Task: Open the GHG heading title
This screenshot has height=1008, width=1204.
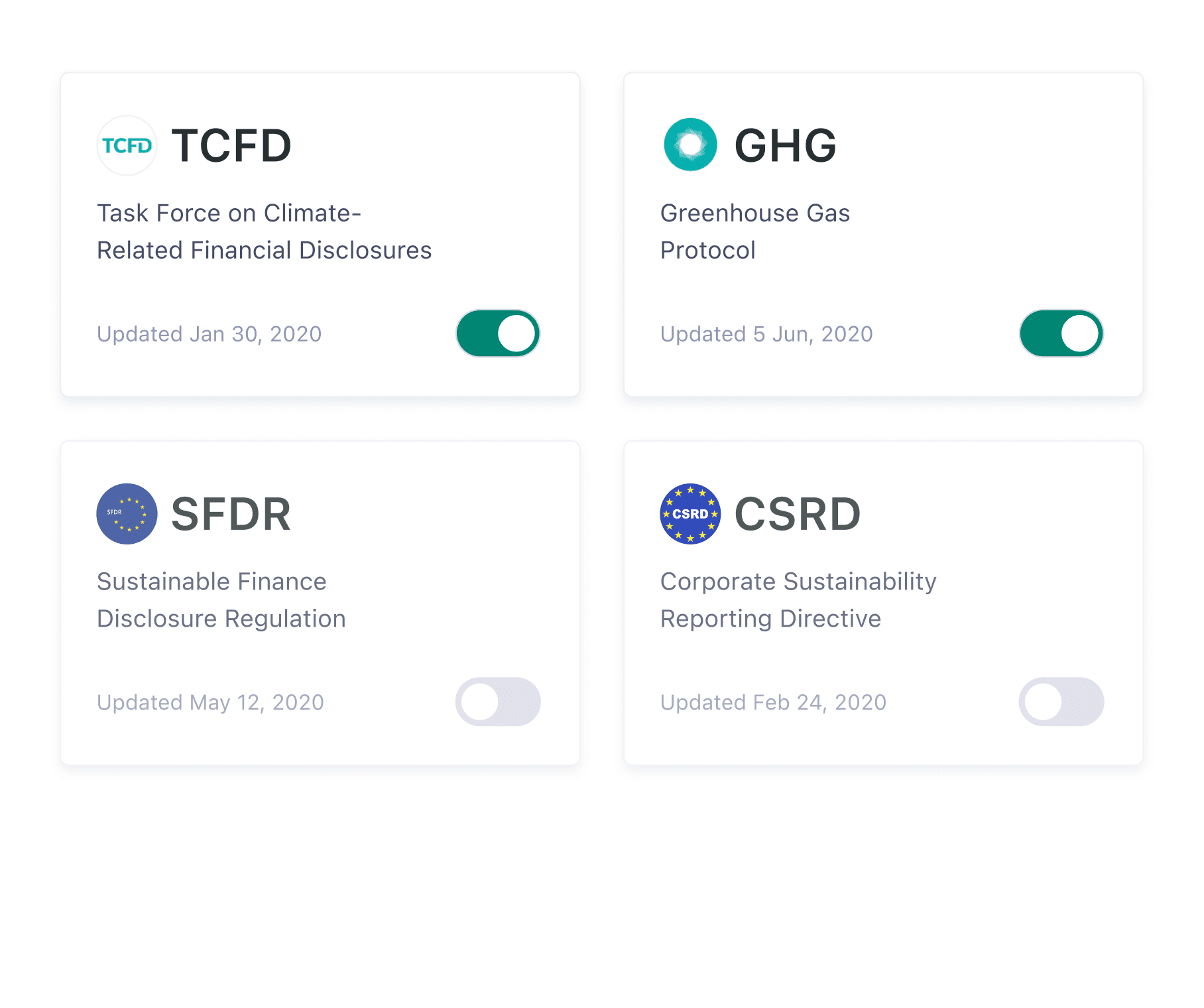Action: 786,146
